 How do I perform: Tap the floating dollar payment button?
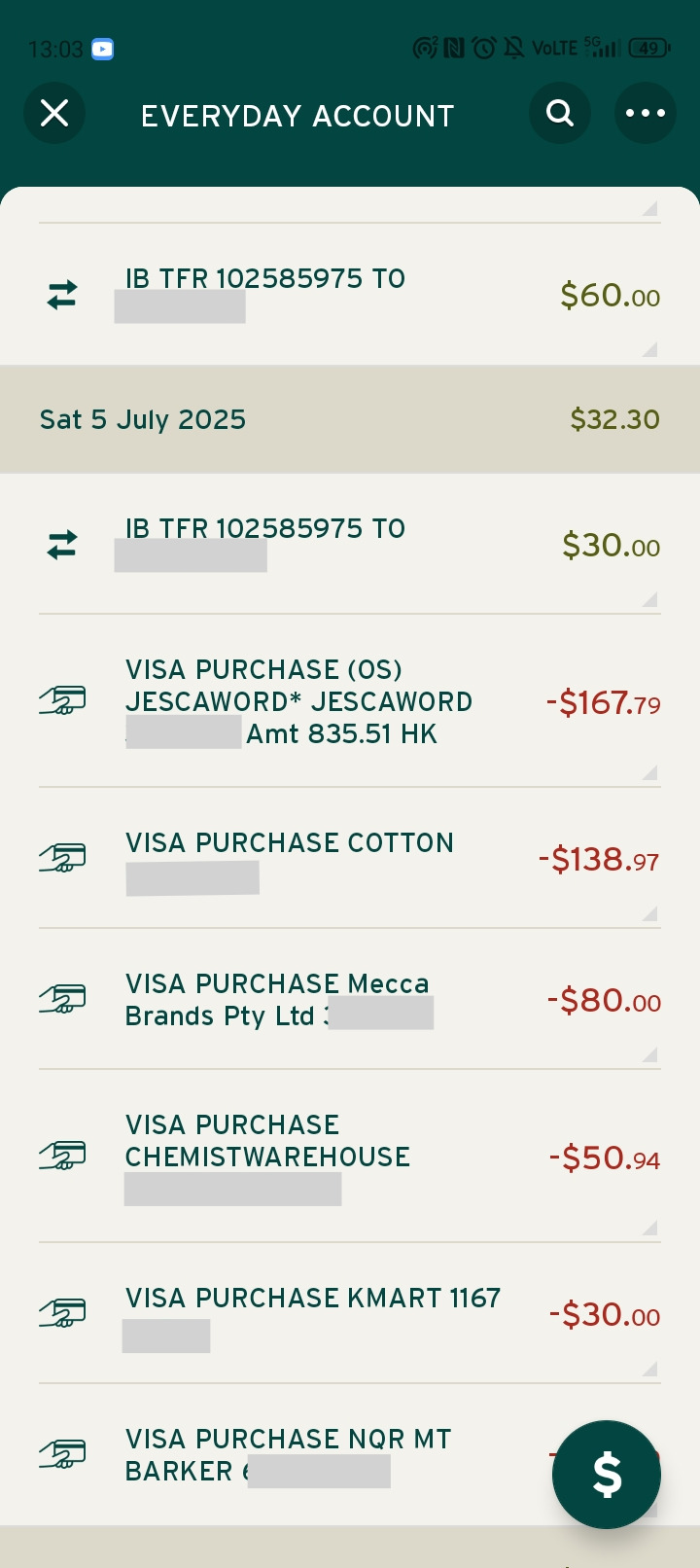[x=607, y=1475]
